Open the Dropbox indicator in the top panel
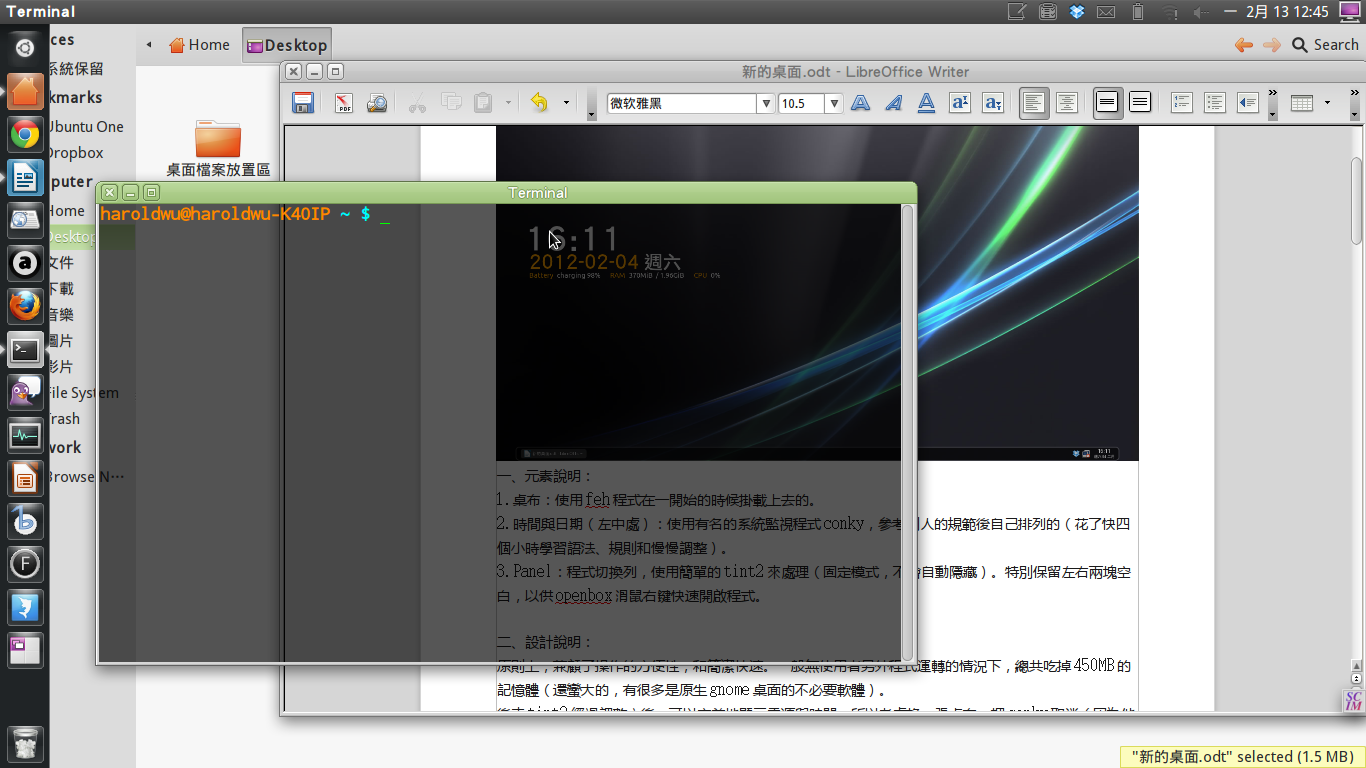Viewport: 1366px width, 768px height. click(1077, 12)
